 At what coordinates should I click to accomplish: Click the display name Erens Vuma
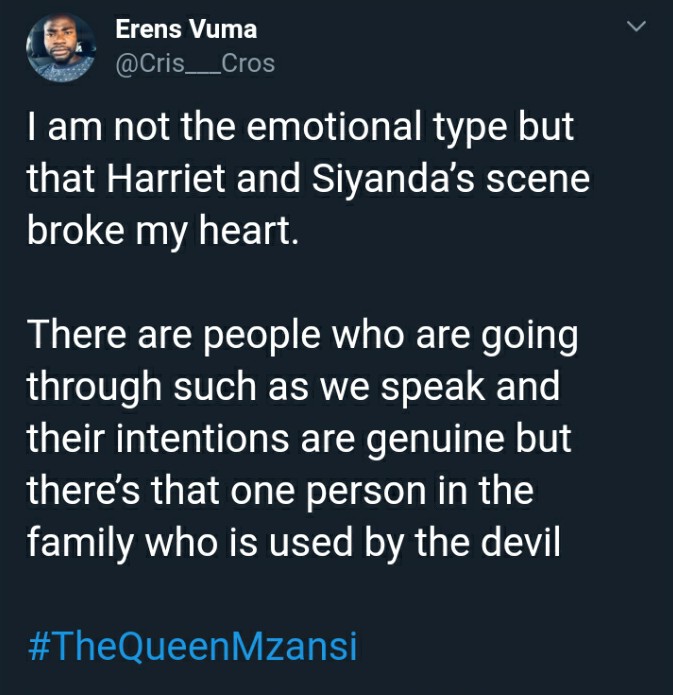coord(186,30)
